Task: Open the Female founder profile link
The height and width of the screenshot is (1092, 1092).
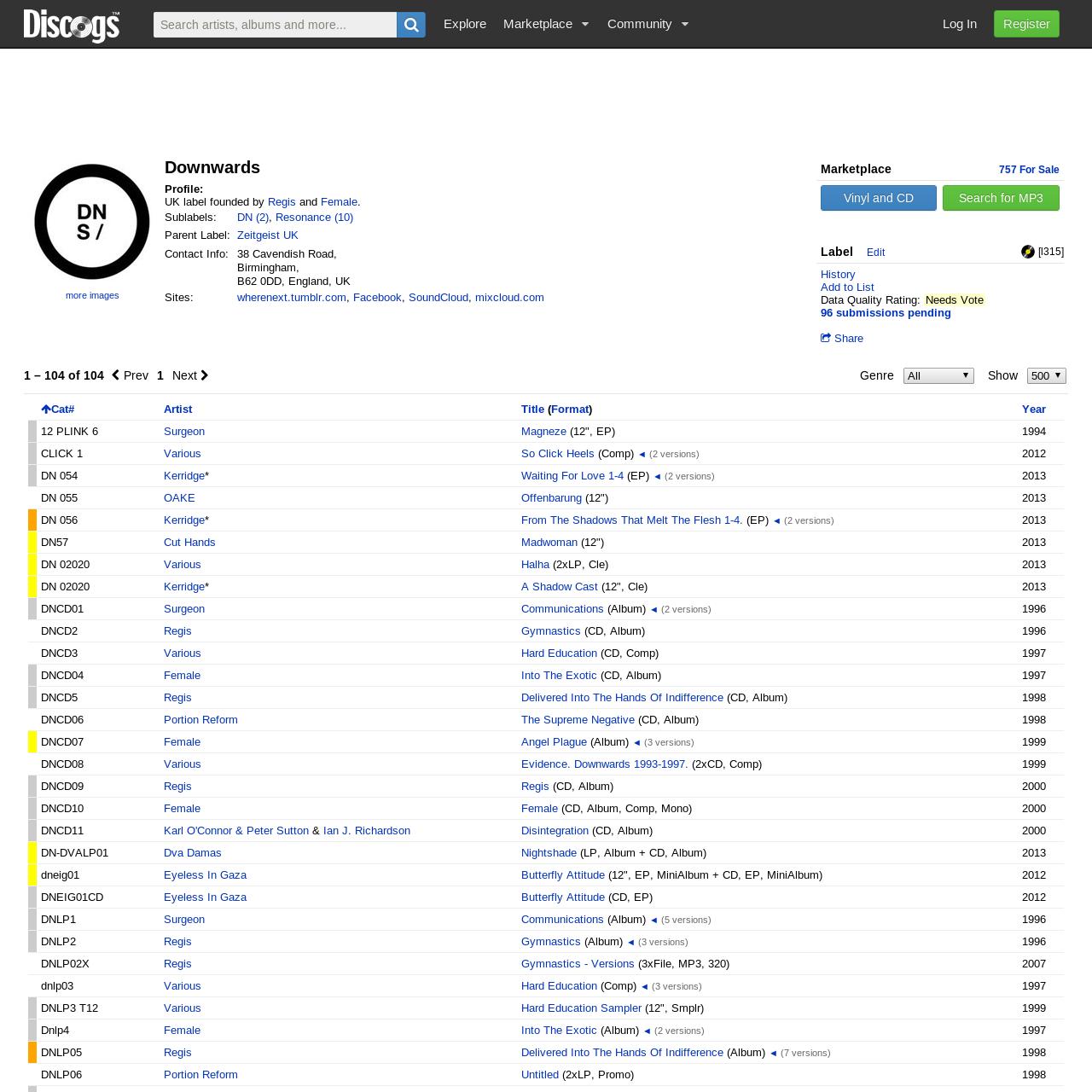Action: tap(339, 202)
